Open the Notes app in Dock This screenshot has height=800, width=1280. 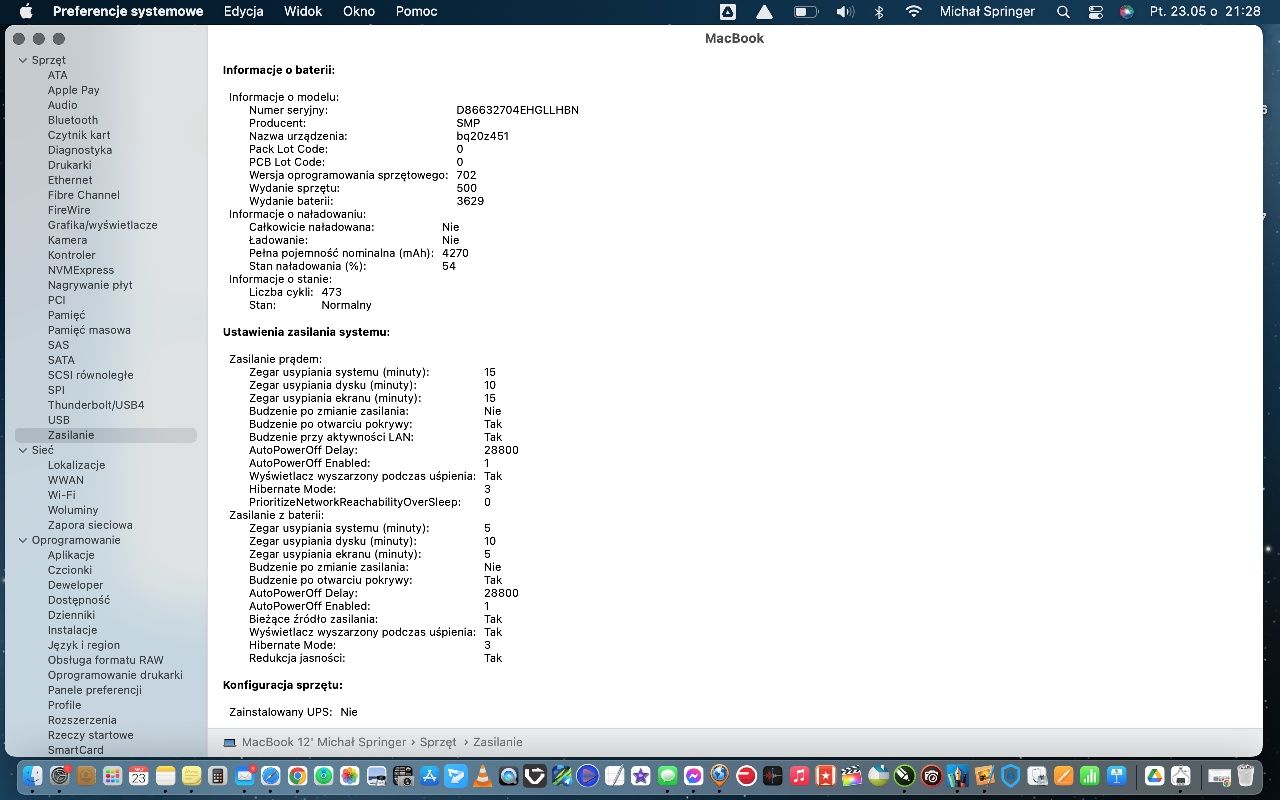(165, 776)
